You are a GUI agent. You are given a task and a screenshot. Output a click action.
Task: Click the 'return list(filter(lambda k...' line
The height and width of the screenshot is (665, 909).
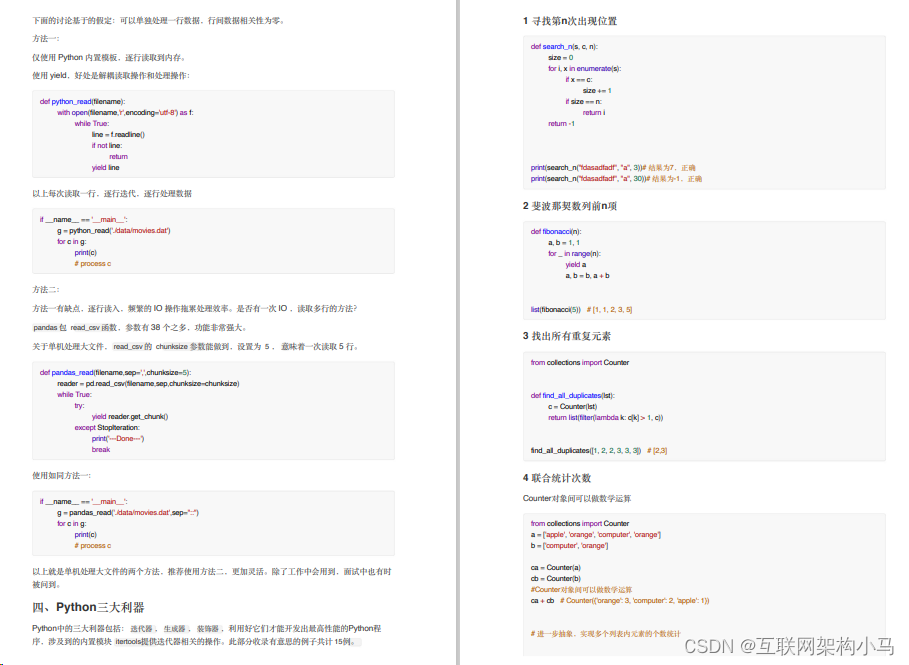(605, 417)
